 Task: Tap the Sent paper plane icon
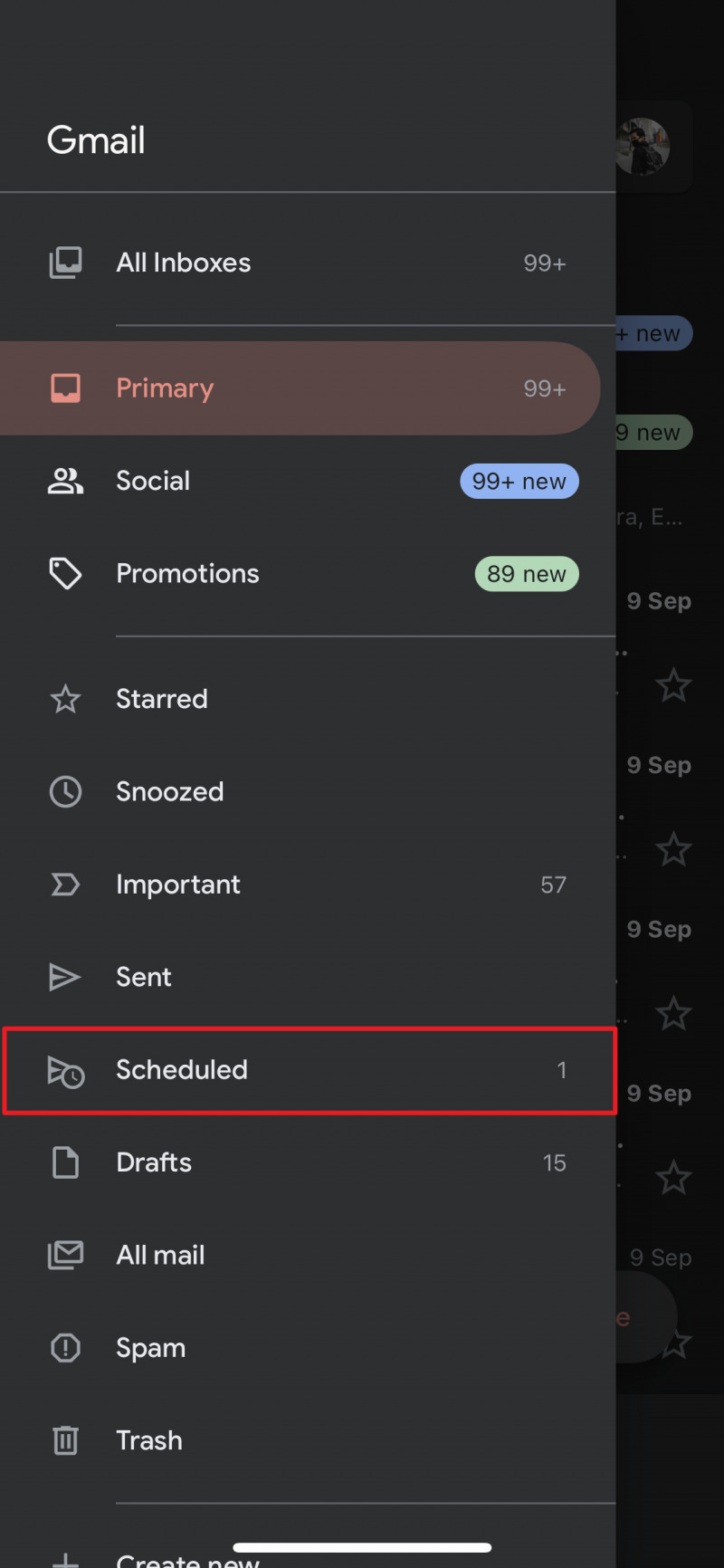tap(64, 977)
